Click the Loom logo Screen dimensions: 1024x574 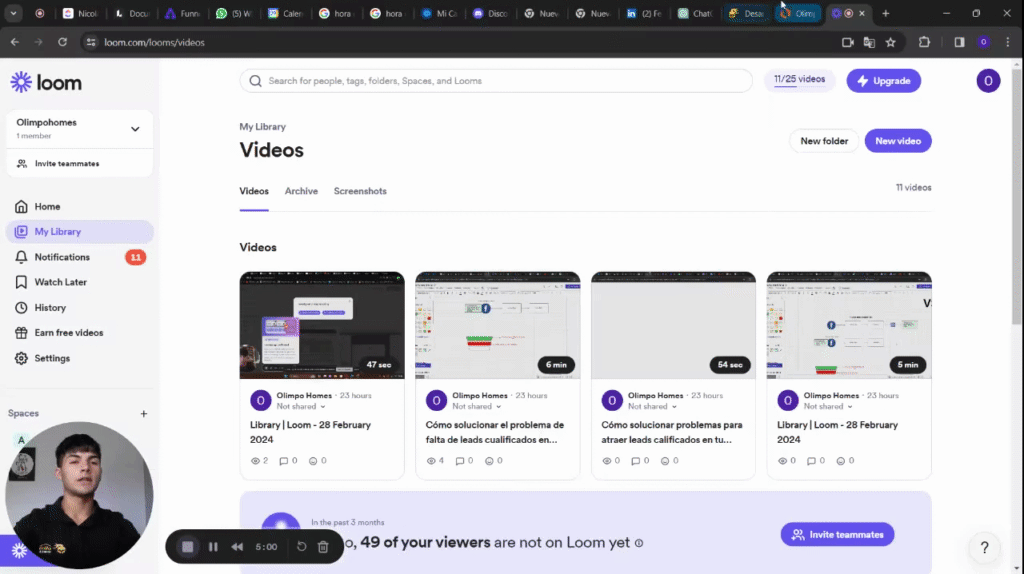46,82
